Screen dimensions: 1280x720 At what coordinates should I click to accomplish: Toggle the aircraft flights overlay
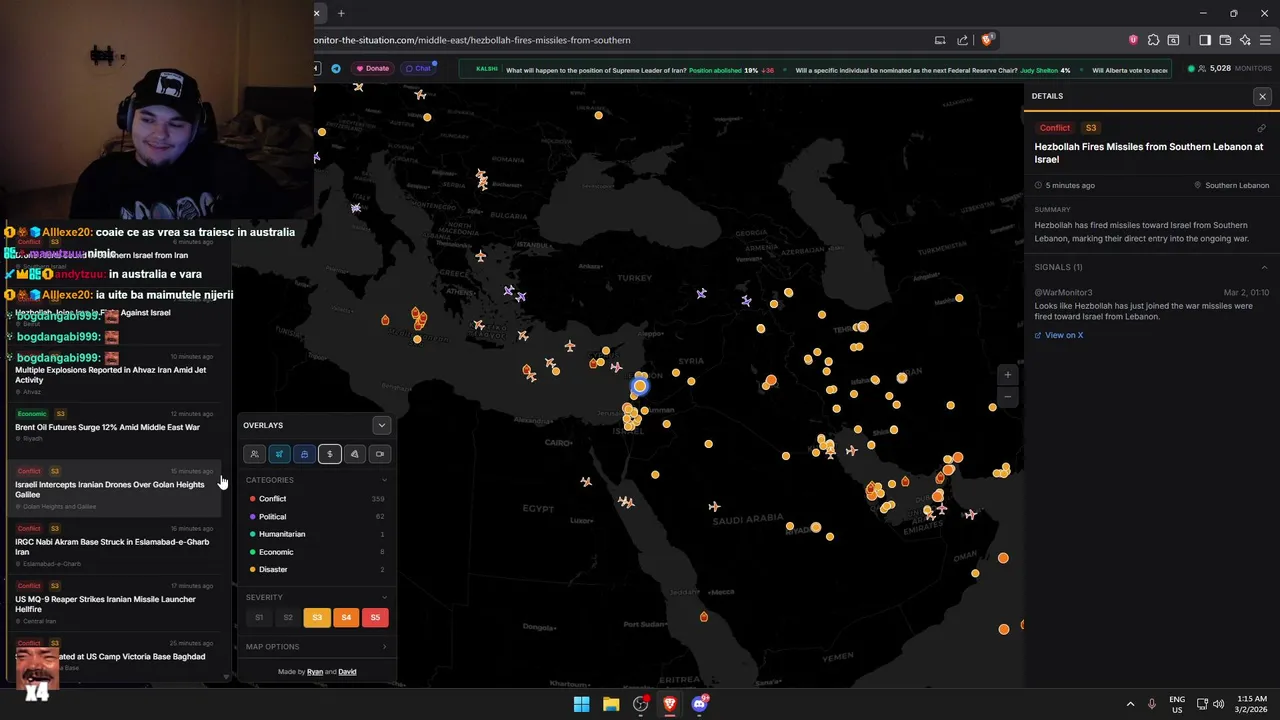click(x=279, y=454)
